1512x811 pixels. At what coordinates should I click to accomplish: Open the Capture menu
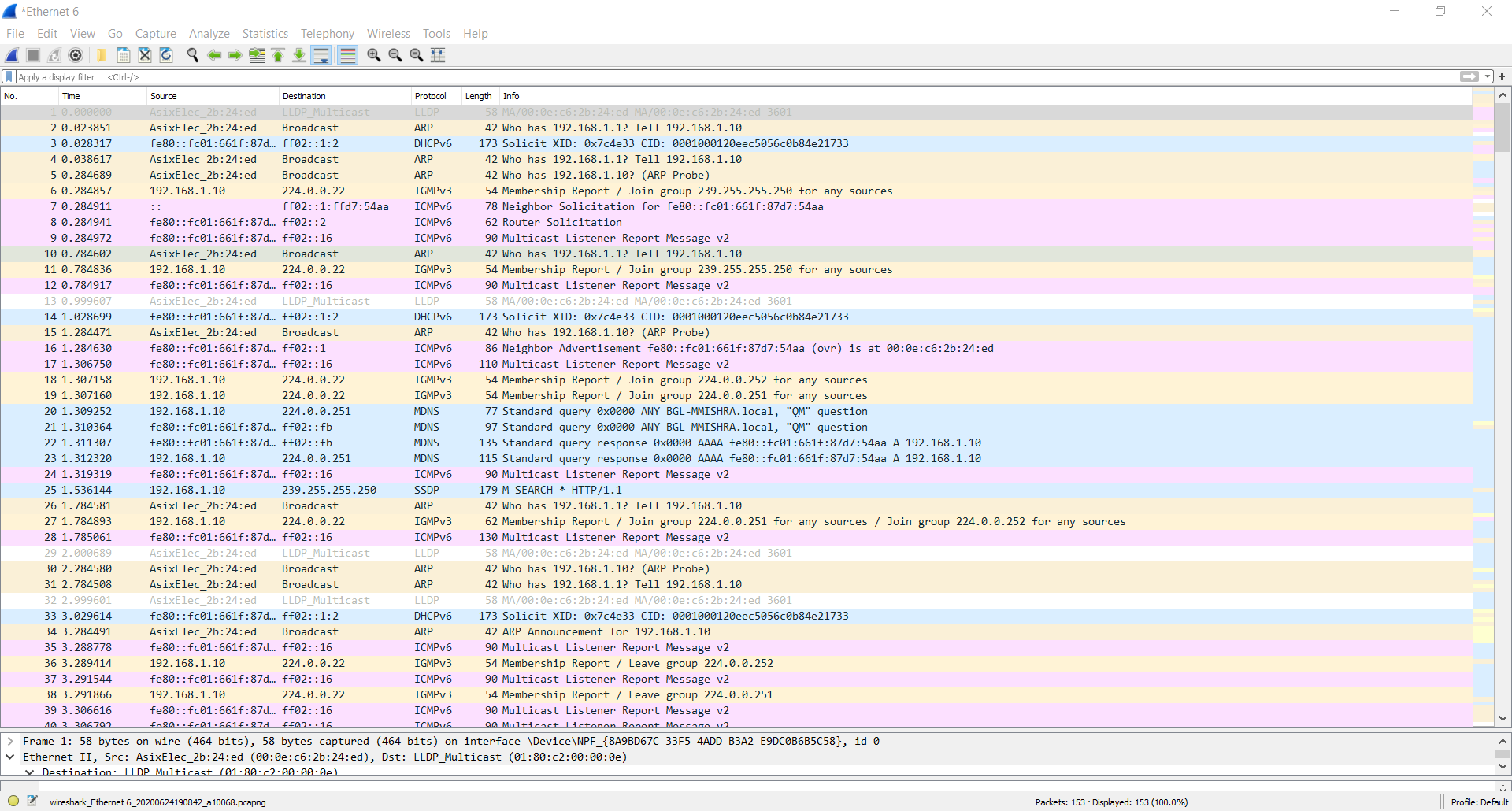156,34
